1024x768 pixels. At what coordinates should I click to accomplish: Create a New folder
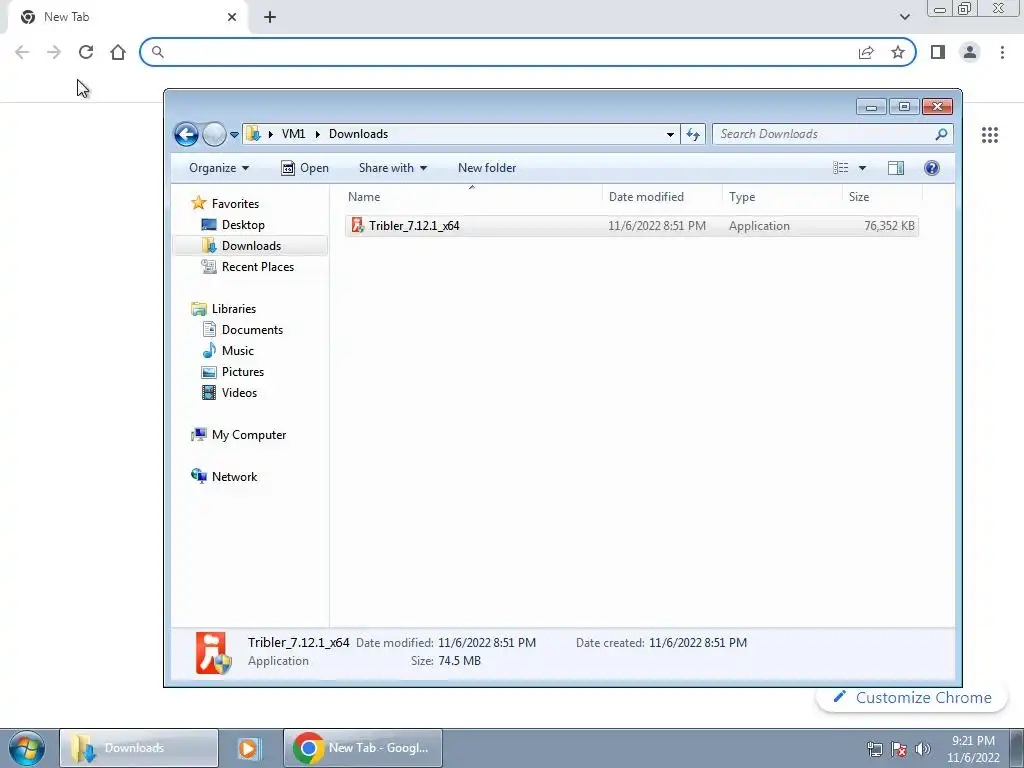[x=487, y=168]
